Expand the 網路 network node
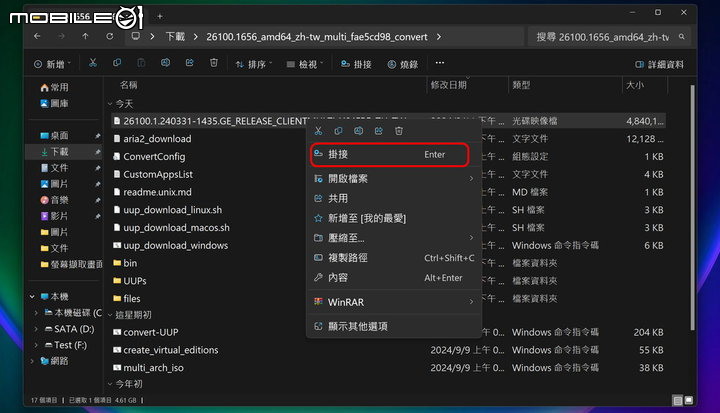The width and height of the screenshot is (720, 413). click(32, 361)
